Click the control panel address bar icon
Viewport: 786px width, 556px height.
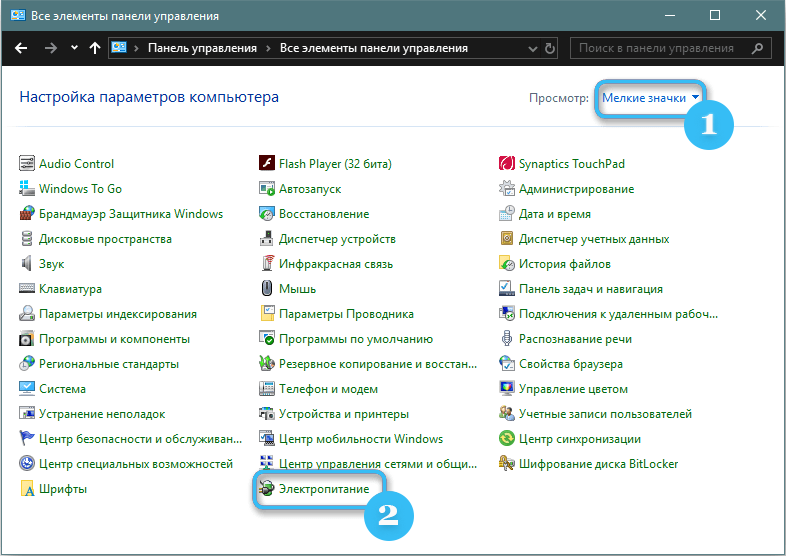[119, 48]
